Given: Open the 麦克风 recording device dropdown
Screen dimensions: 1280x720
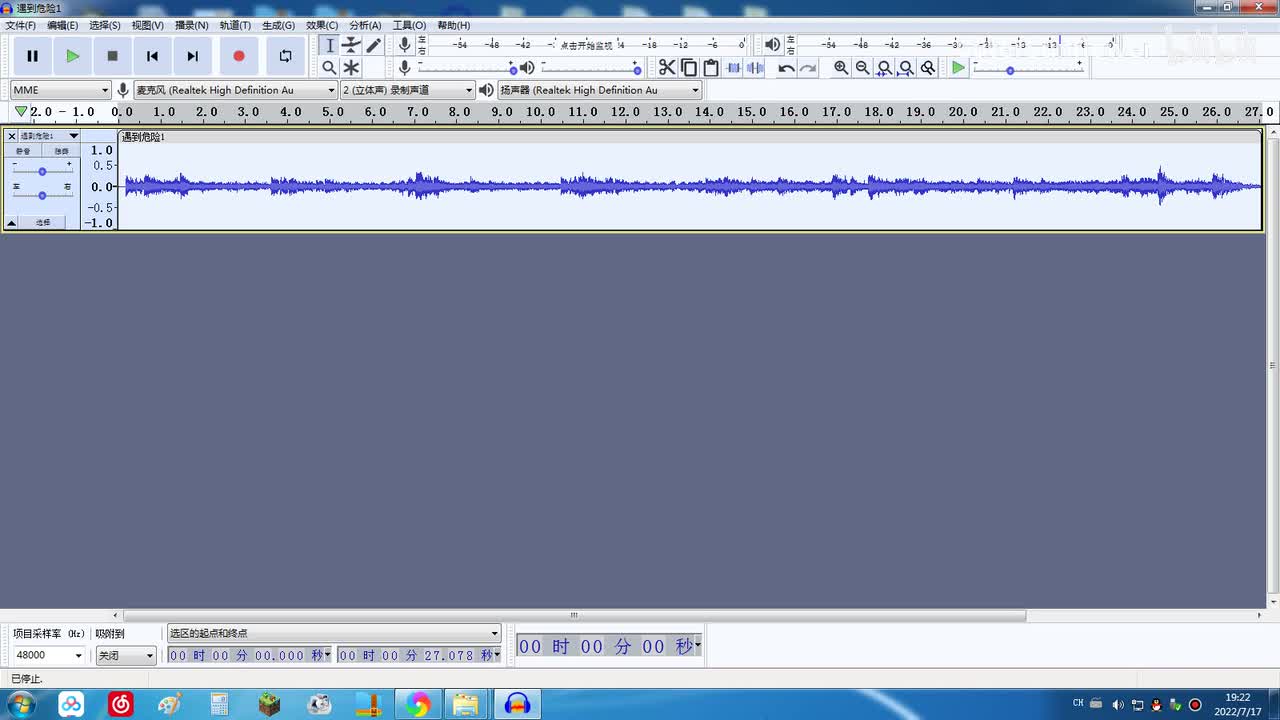Looking at the screenshot, I should tap(235, 90).
